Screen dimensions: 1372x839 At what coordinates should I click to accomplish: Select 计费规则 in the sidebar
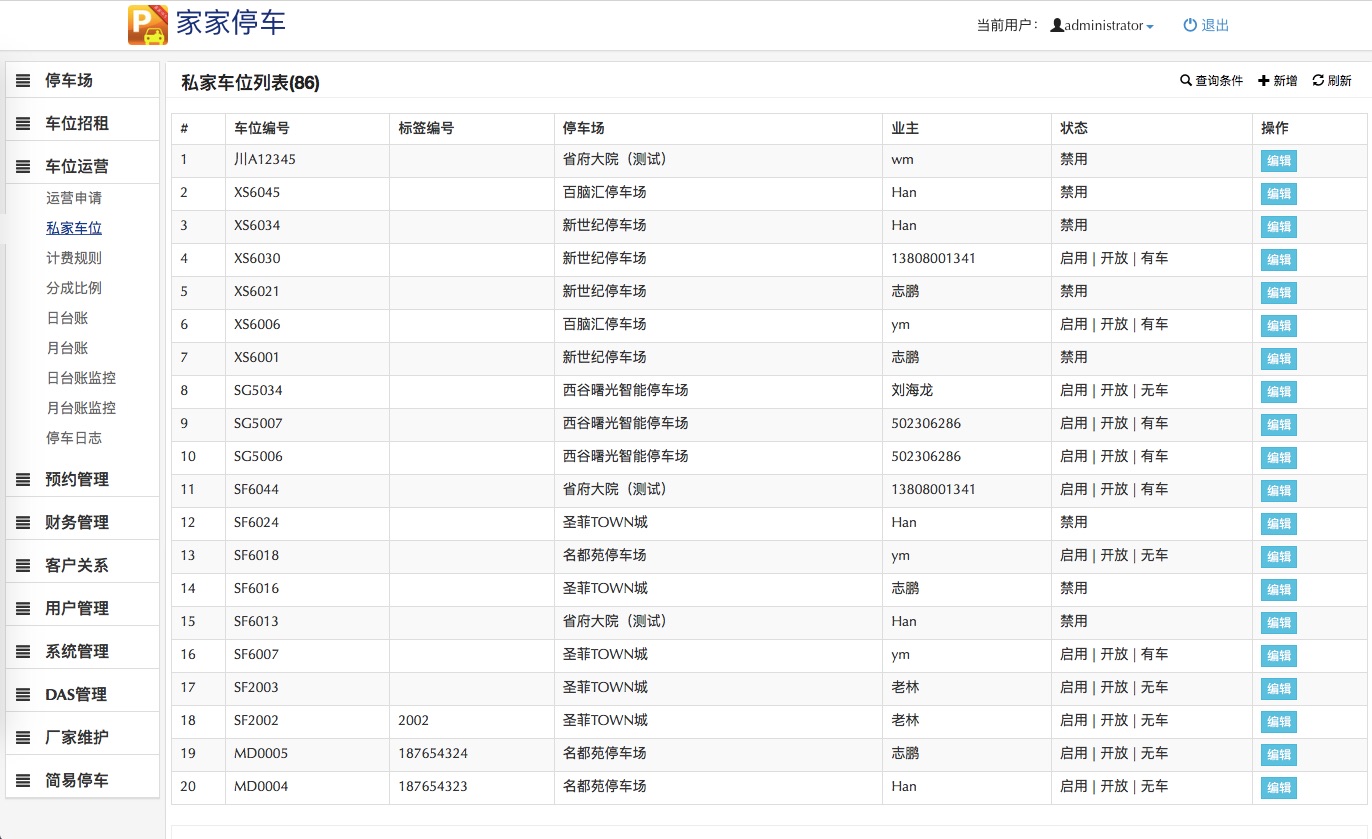[74, 258]
